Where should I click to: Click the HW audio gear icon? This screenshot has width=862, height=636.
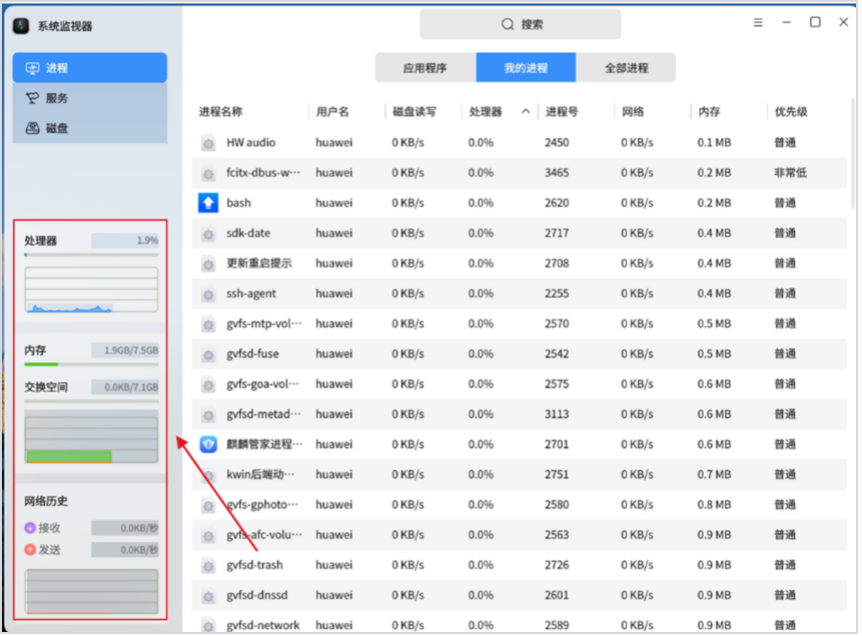click(x=208, y=143)
